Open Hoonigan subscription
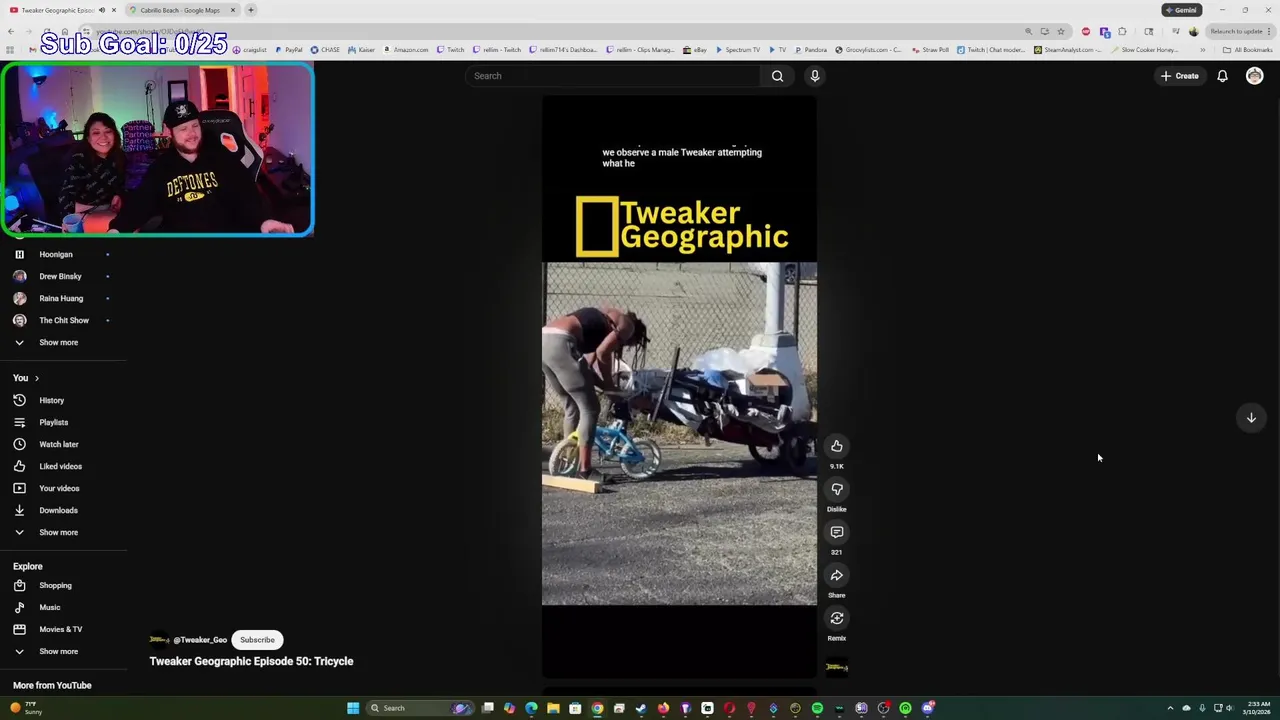The height and width of the screenshot is (720, 1280). pos(56,254)
